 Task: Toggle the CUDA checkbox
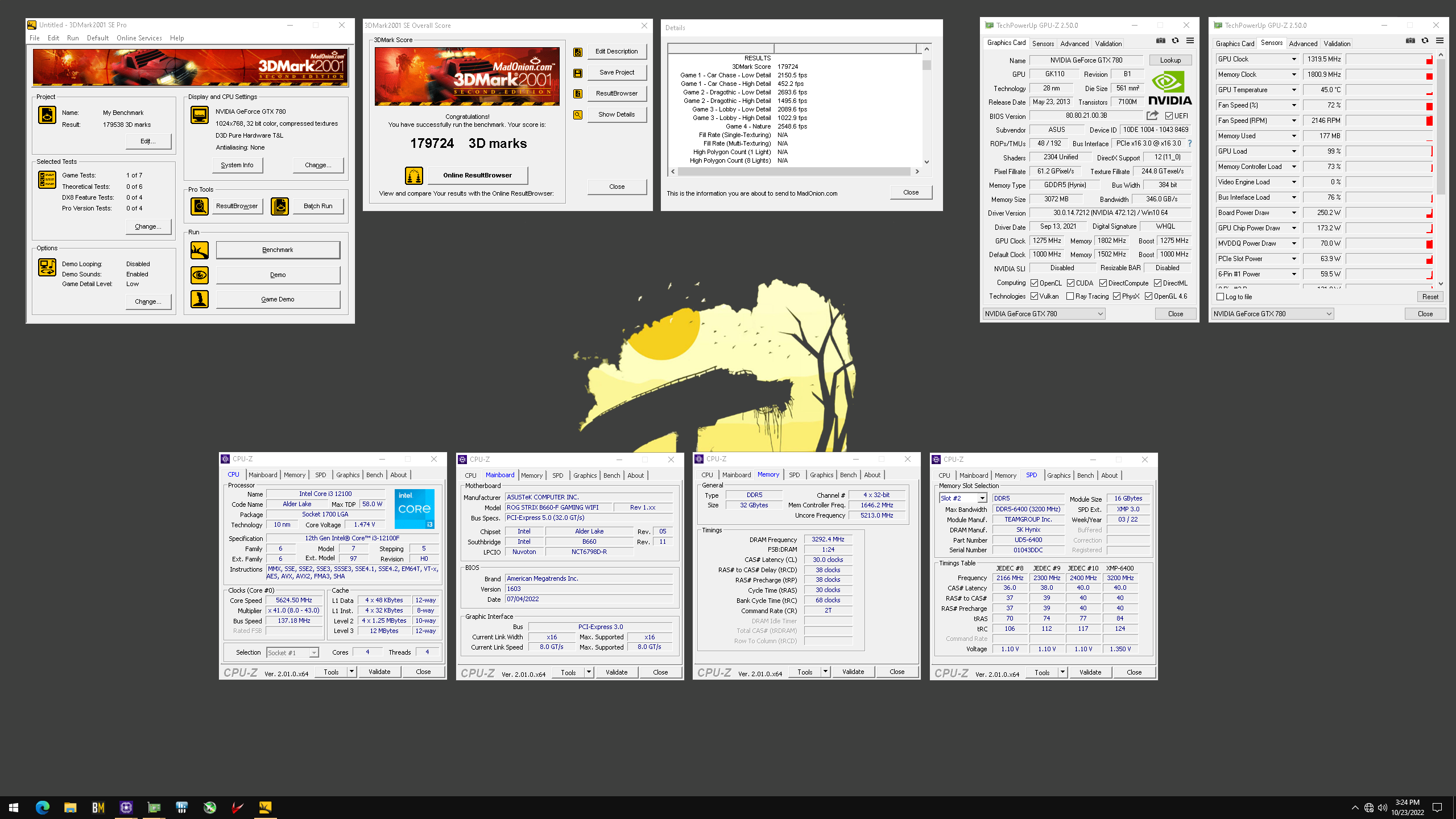tap(1070, 283)
